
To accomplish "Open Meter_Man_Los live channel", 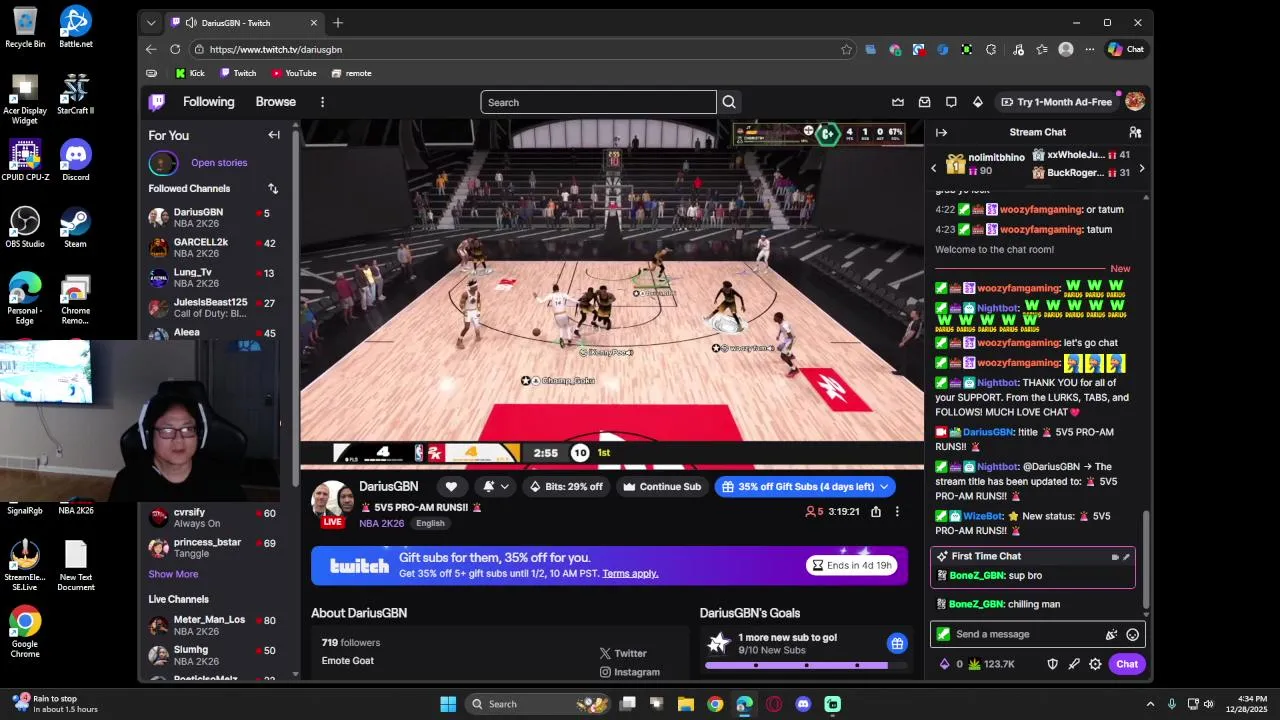I will pyautogui.click(x=213, y=625).
